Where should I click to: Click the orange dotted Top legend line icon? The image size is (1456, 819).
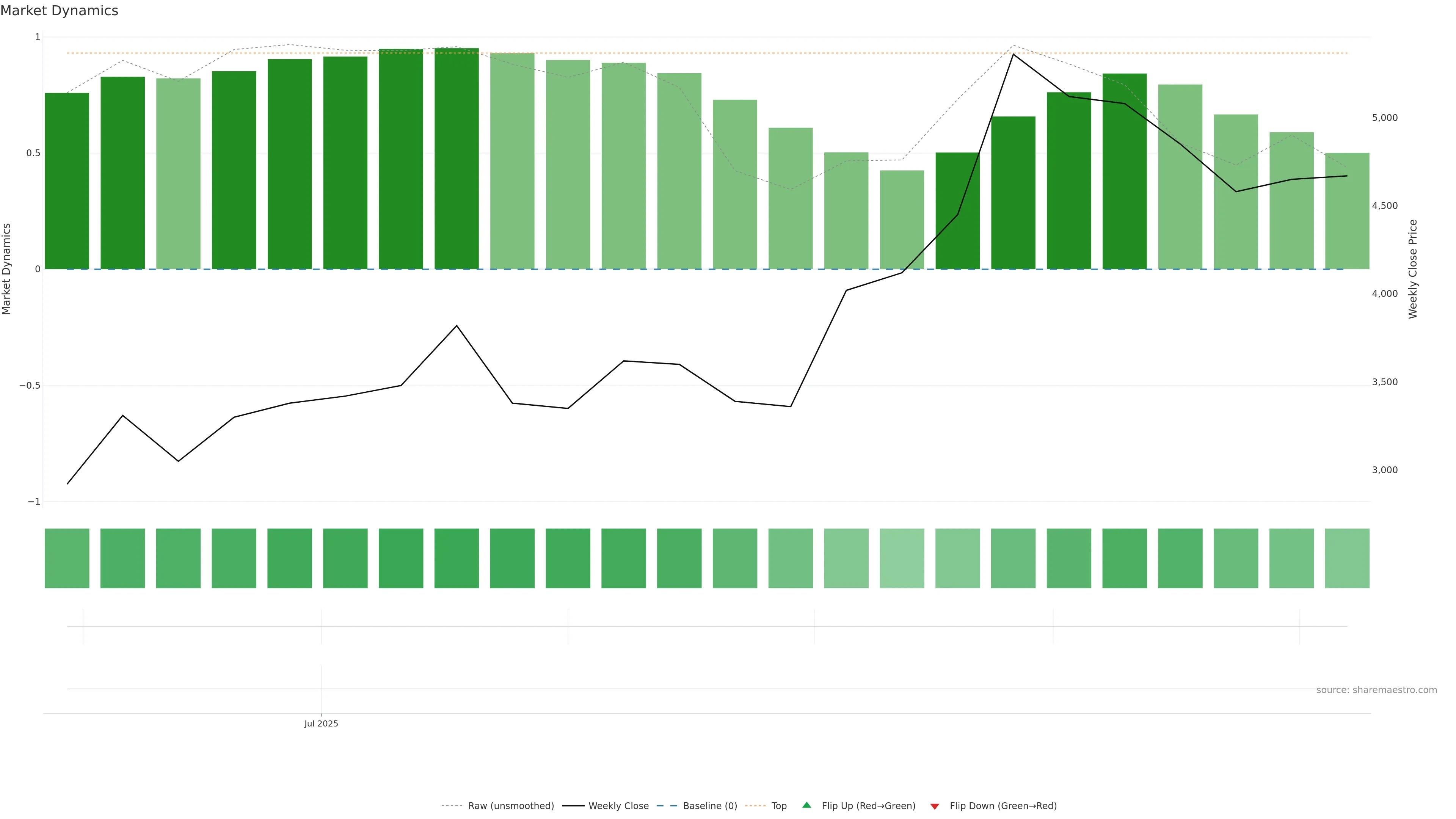pyautogui.click(x=755, y=806)
